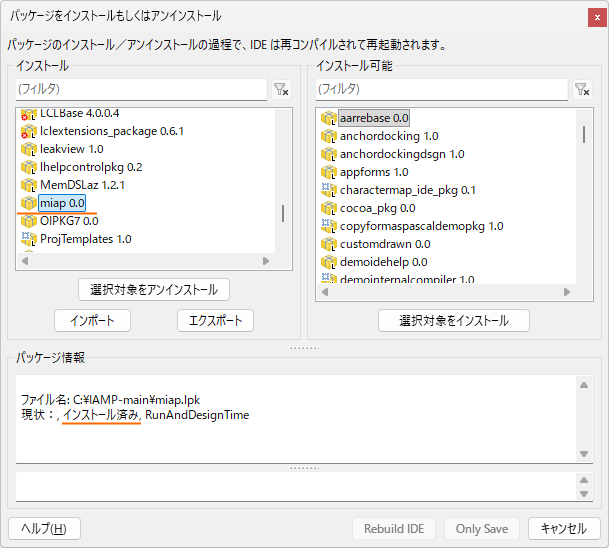Click the anchordockingdsgn 1.0 package icon

(x=329, y=154)
